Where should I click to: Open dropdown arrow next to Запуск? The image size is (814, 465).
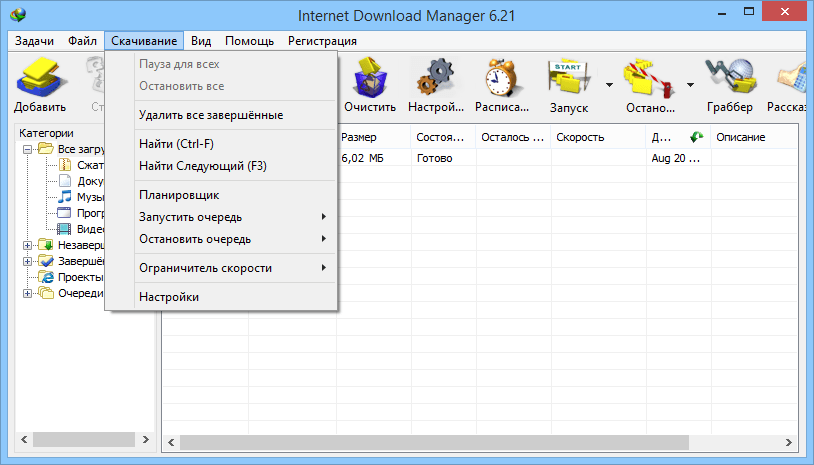(x=609, y=84)
